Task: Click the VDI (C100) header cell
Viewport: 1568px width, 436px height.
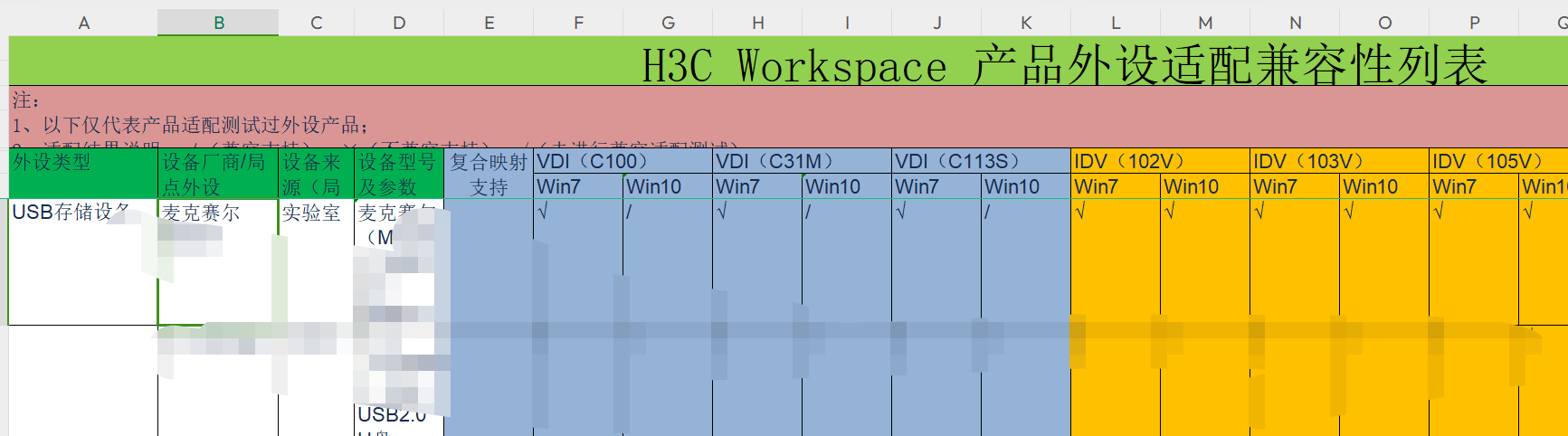Action: pos(622,161)
